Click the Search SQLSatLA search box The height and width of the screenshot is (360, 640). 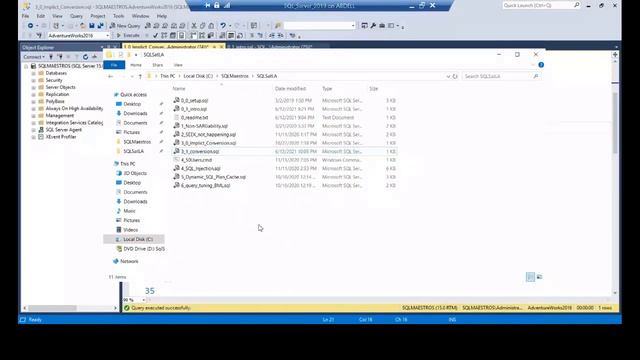click(x=501, y=76)
